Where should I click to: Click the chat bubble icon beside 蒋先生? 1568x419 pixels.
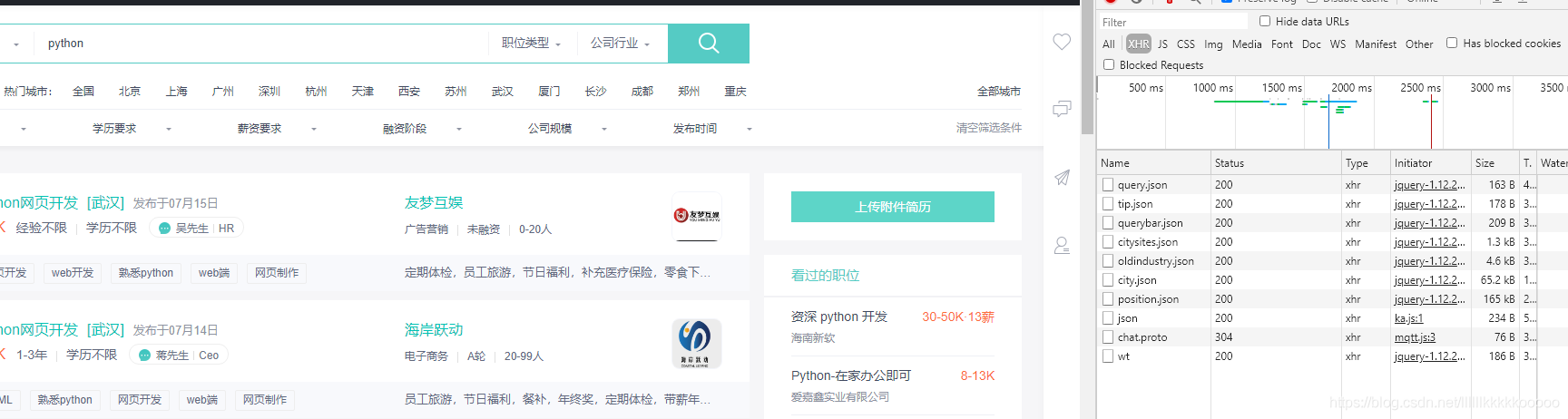144,356
